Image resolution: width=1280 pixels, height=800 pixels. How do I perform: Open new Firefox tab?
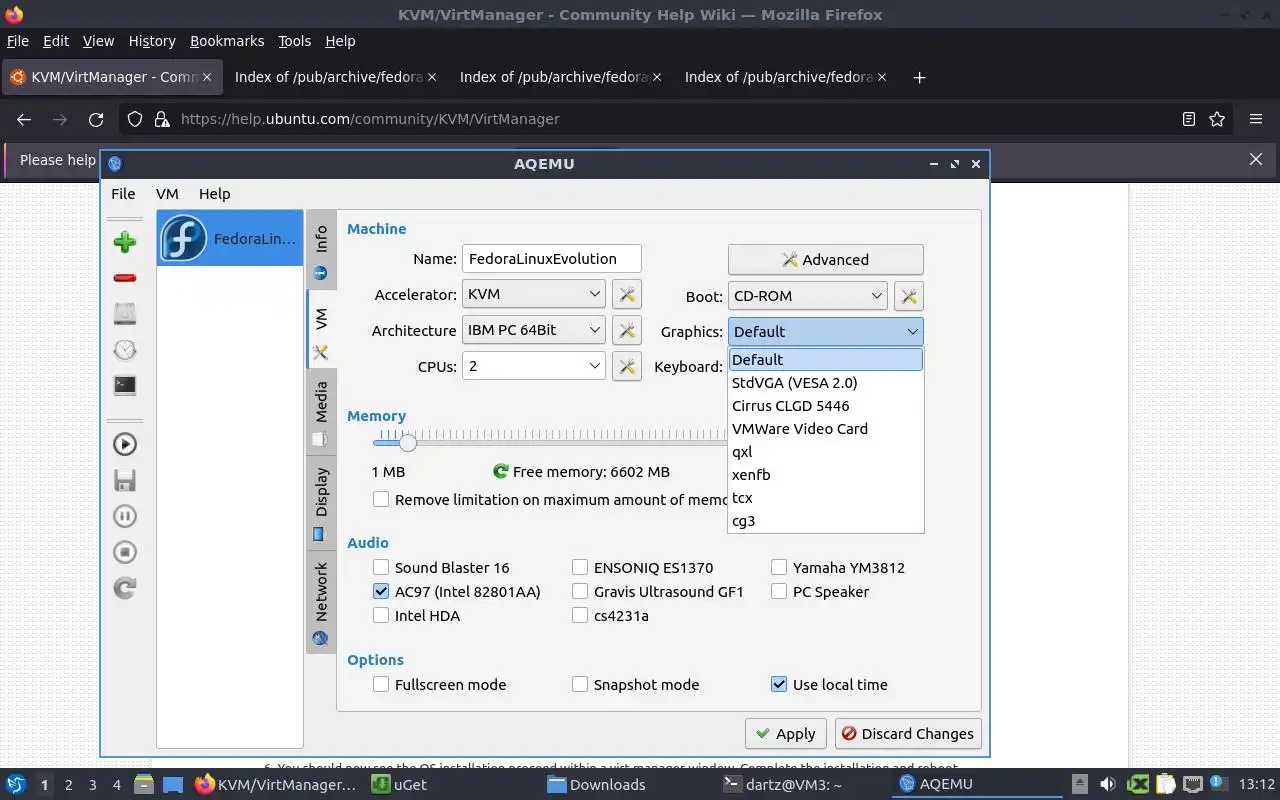coord(919,77)
